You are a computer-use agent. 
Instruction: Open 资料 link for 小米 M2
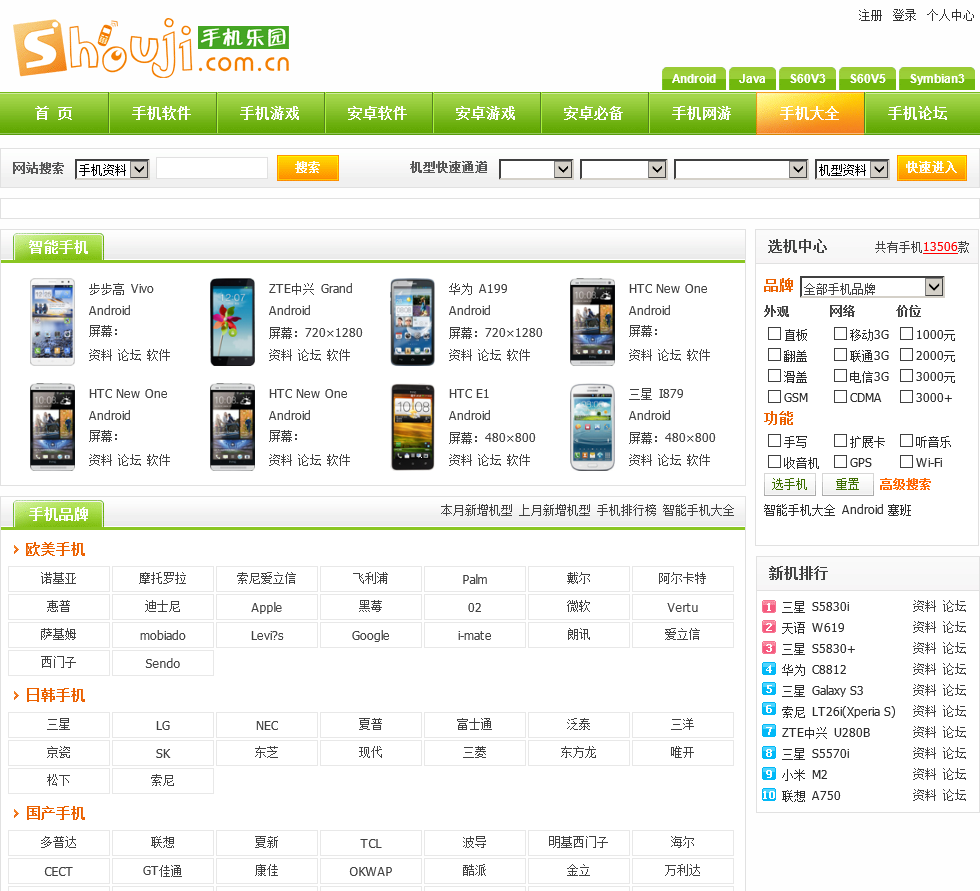pyautogui.click(x=924, y=774)
